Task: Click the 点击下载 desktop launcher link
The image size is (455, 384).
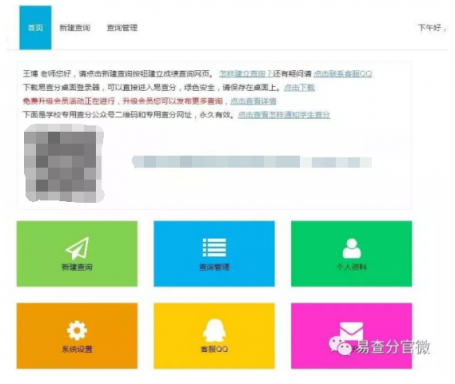Action: (299, 88)
